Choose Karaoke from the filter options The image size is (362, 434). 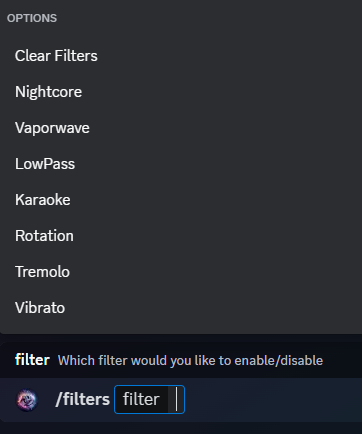click(43, 200)
